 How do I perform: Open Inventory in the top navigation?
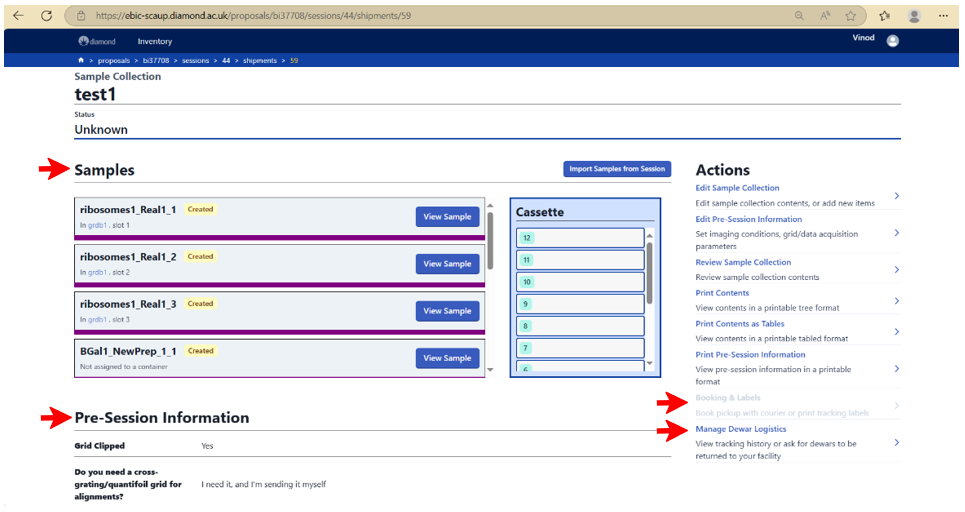pos(154,41)
